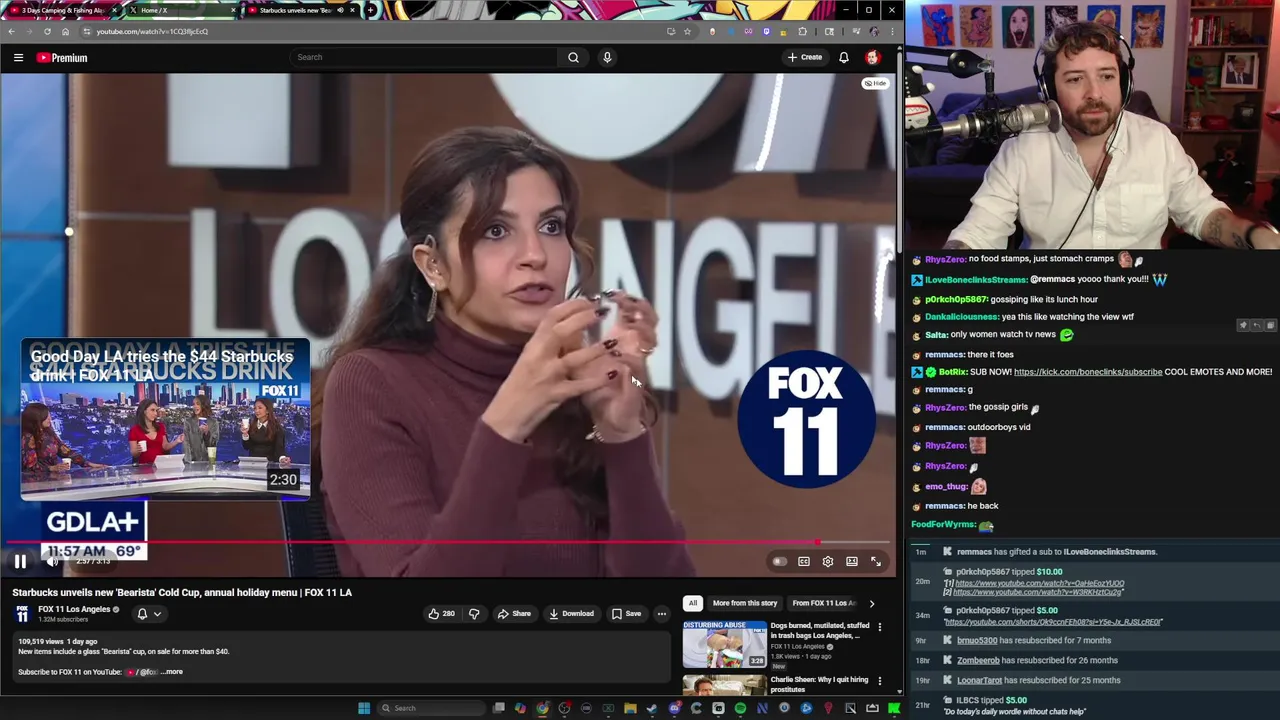The height and width of the screenshot is (720, 1280).
Task: Pause the video playback
Action: [x=20, y=562]
